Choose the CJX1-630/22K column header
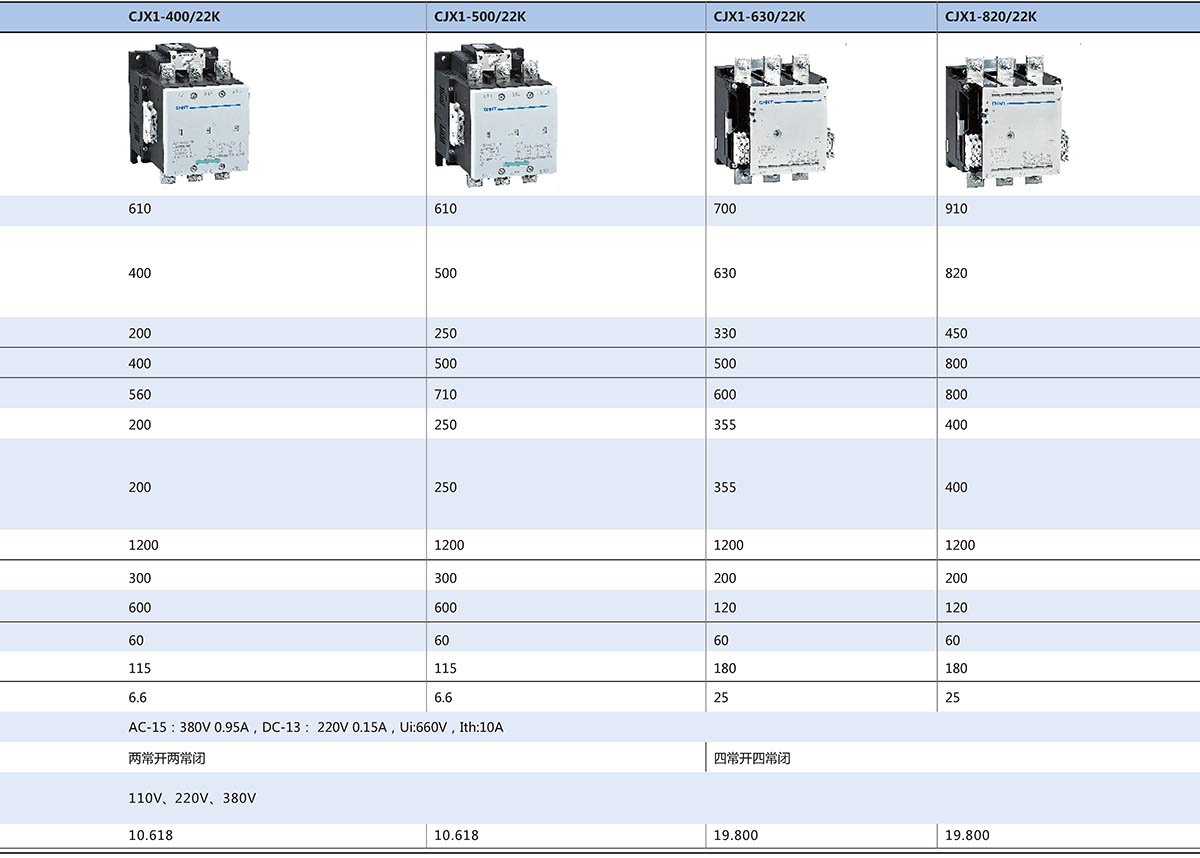The height and width of the screenshot is (858, 1200). coord(759,16)
